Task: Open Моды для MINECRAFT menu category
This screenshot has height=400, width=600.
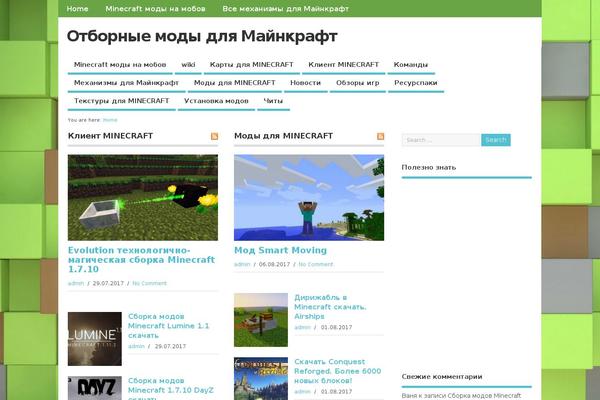Action: [x=235, y=83]
